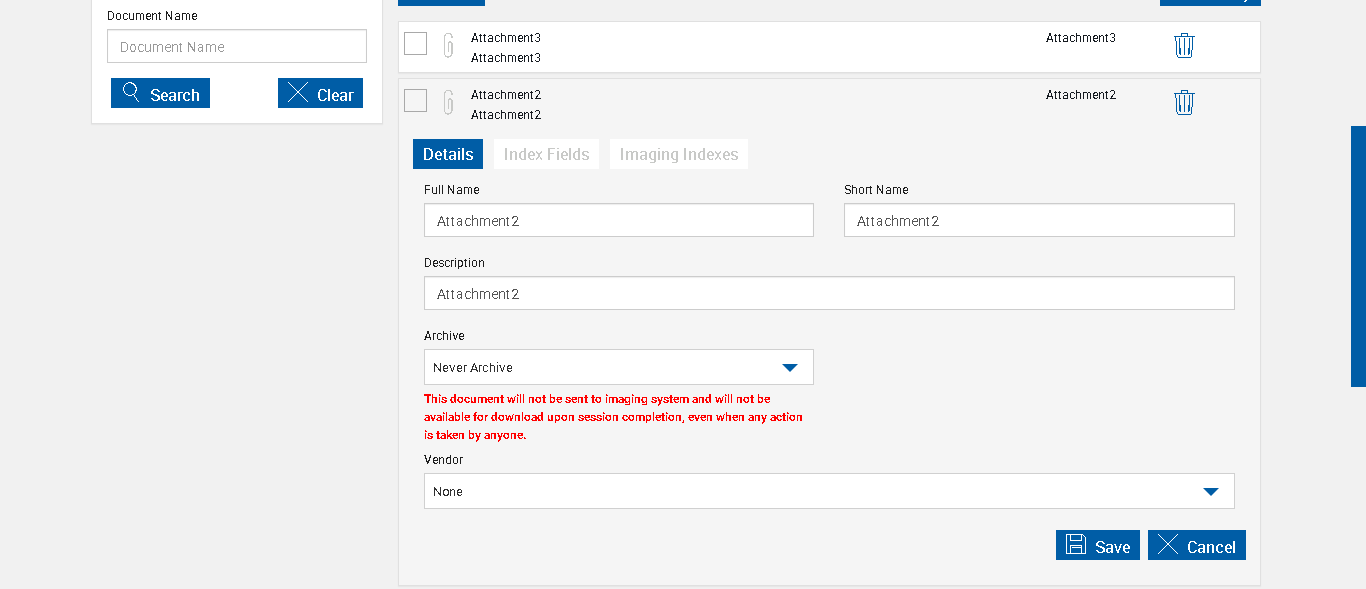Focus the Document Name search field

coord(237,47)
